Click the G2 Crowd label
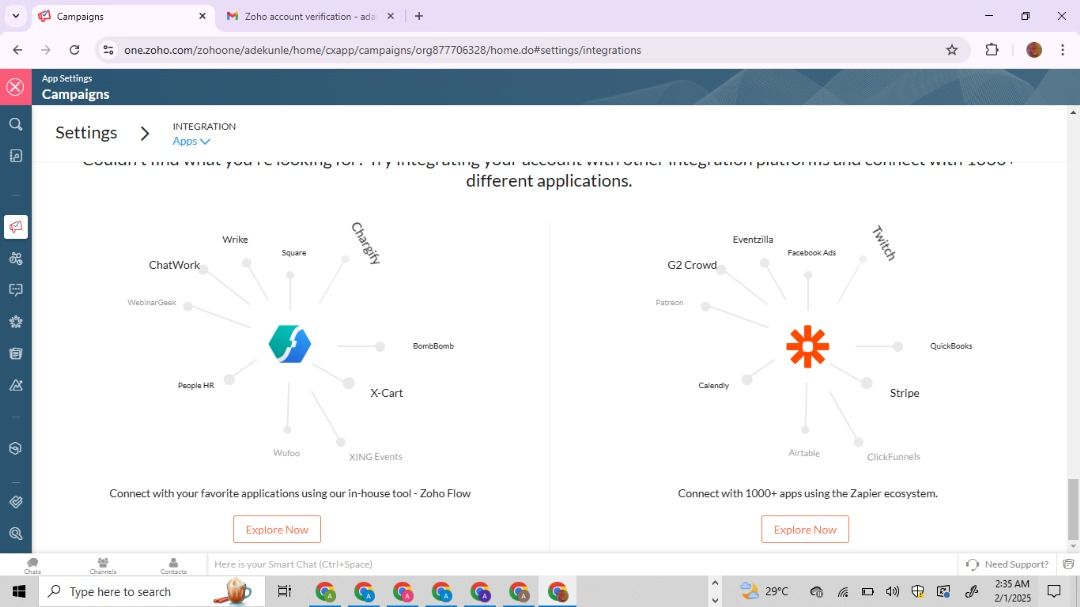Image resolution: width=1080 pixels, height=607 pixels. (x=692, y=265)
